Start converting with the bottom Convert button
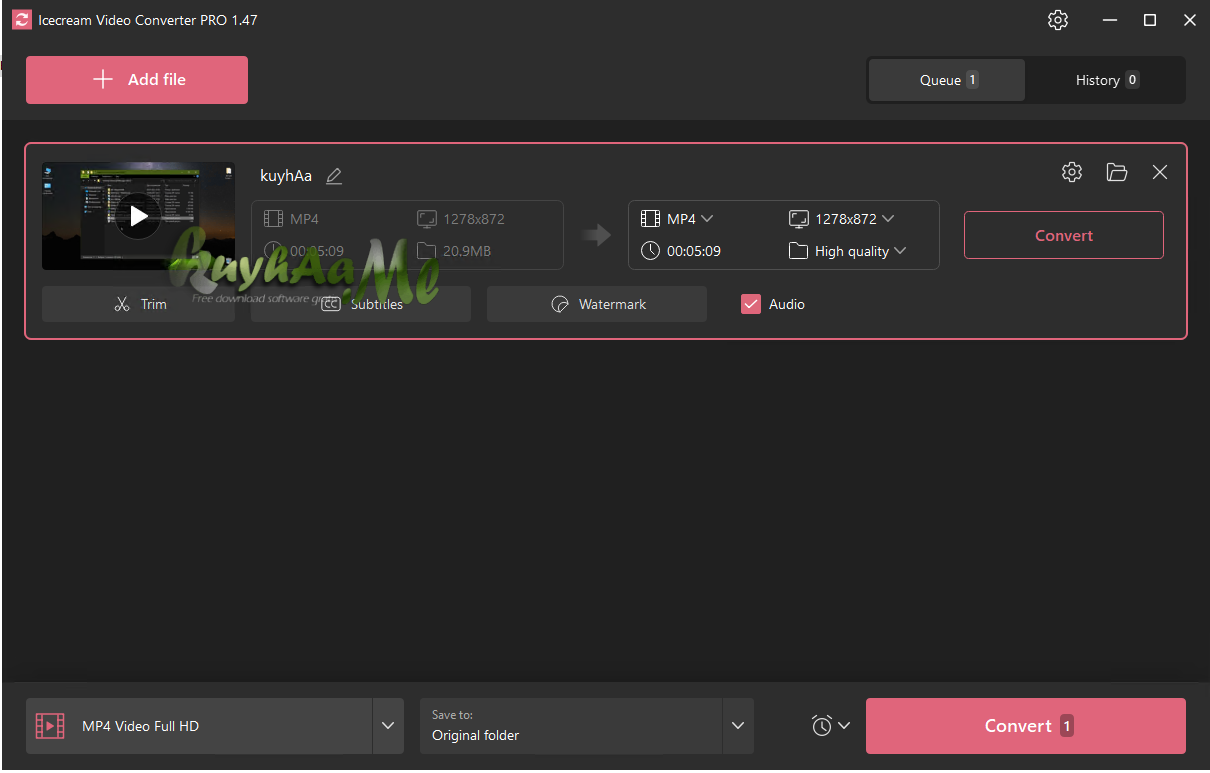 (x=1026, y=726)
